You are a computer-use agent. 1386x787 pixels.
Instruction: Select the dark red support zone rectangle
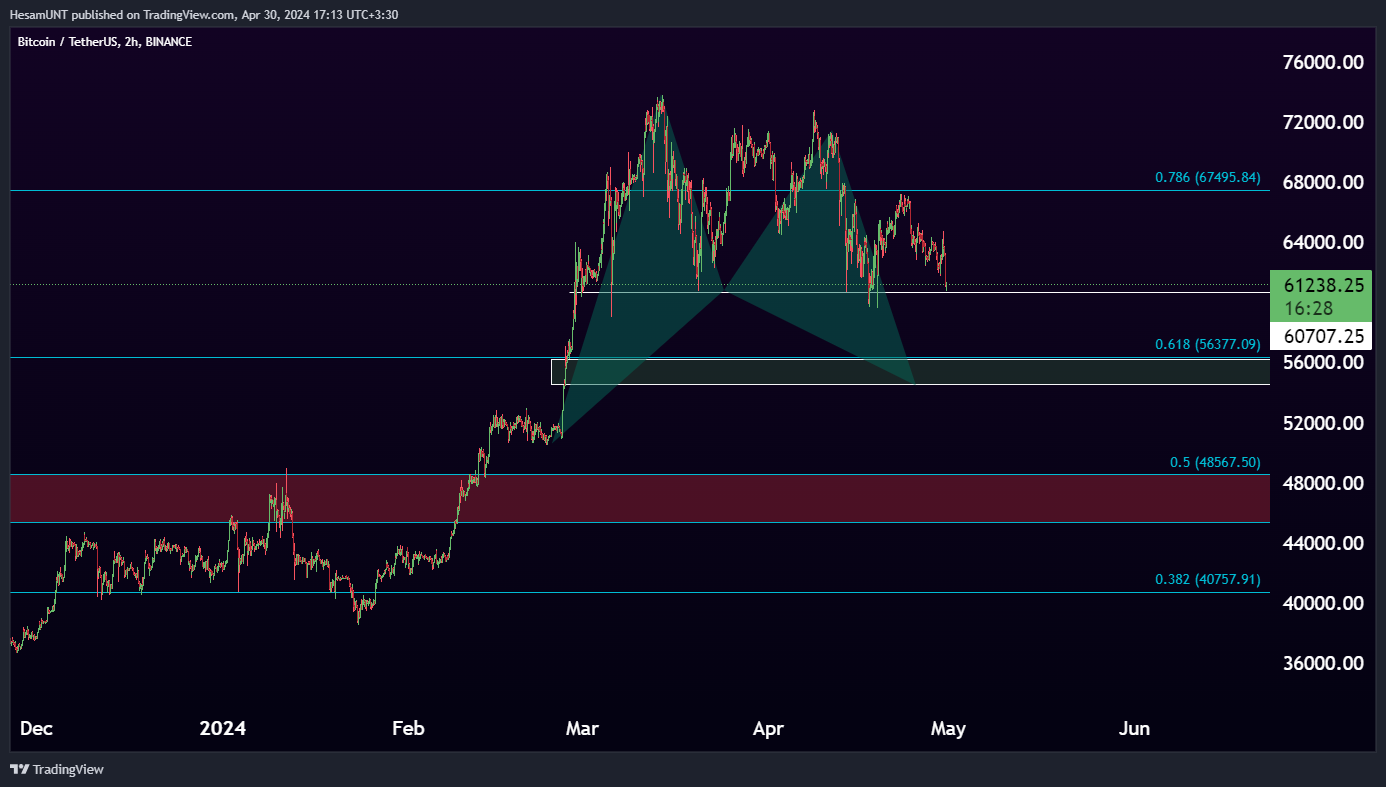[640, 498]
